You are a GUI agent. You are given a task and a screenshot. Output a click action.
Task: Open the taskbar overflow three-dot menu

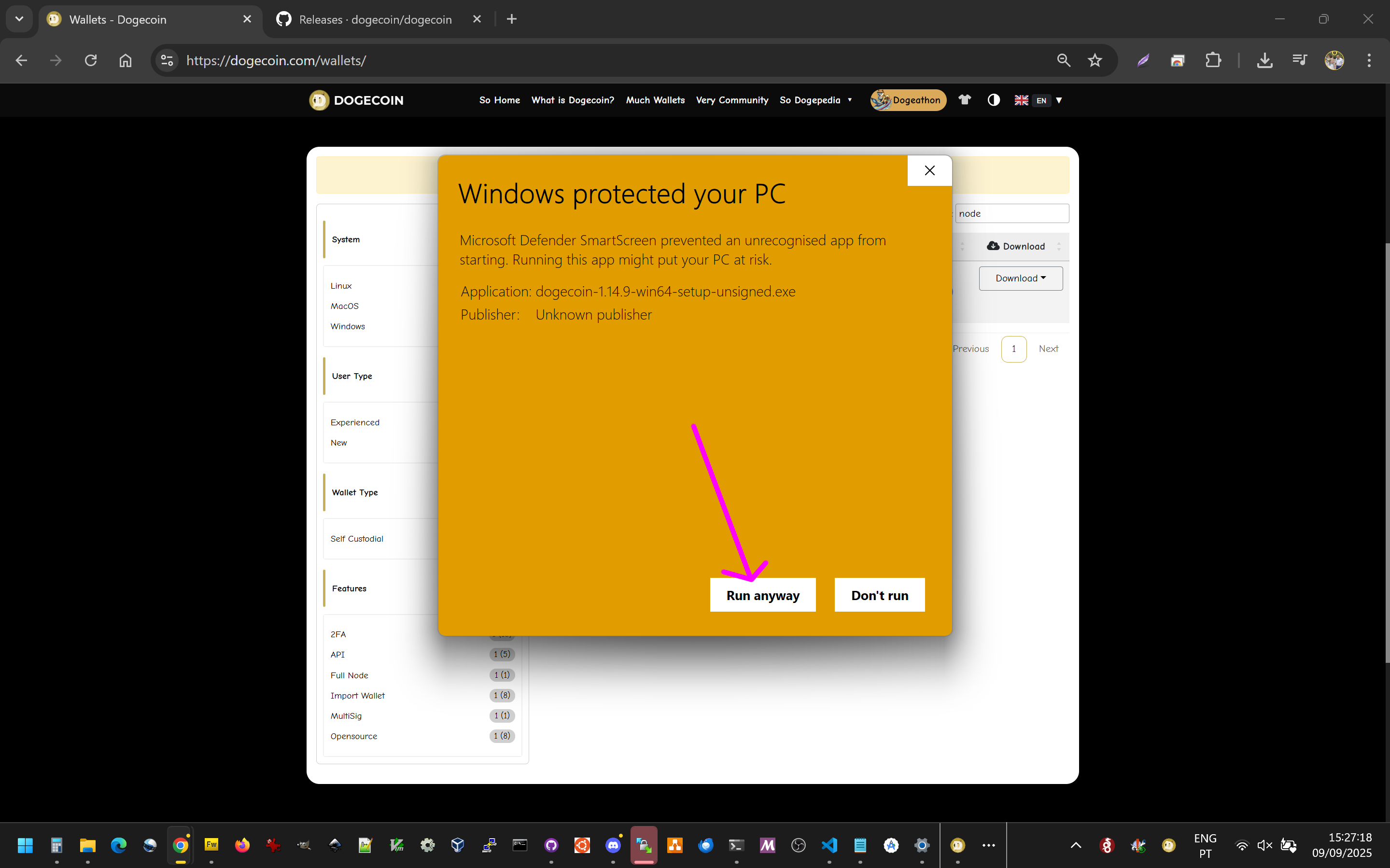click(989, 845)
